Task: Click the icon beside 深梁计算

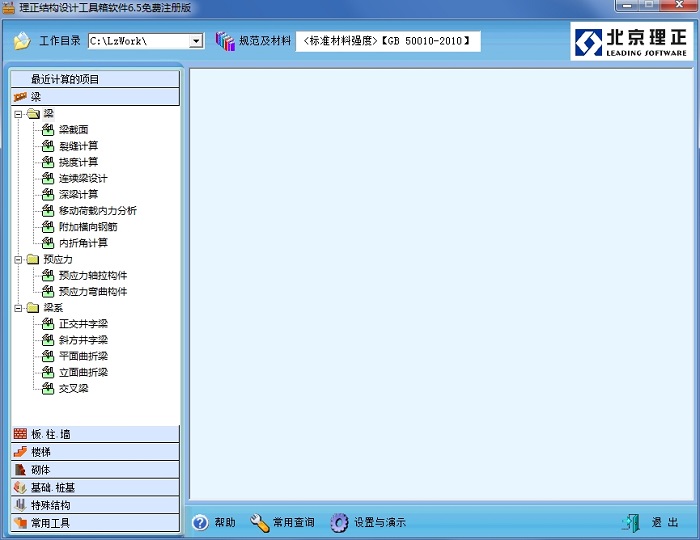Action: [48, 195]
